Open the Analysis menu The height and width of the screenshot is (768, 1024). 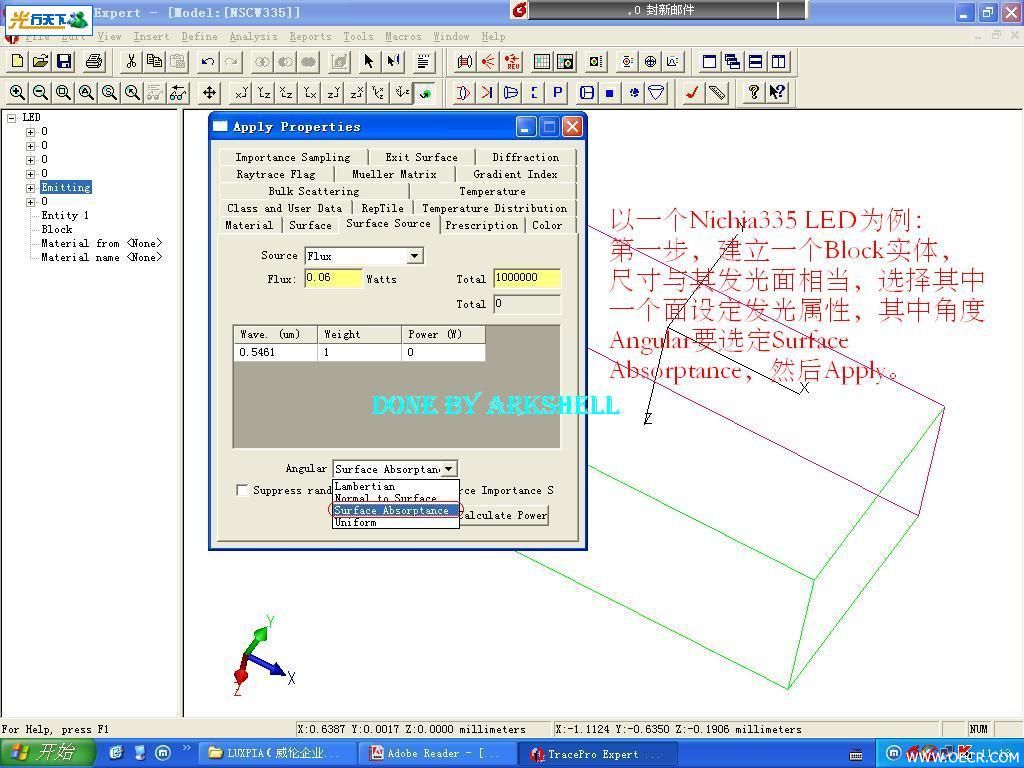coord(253,37)
